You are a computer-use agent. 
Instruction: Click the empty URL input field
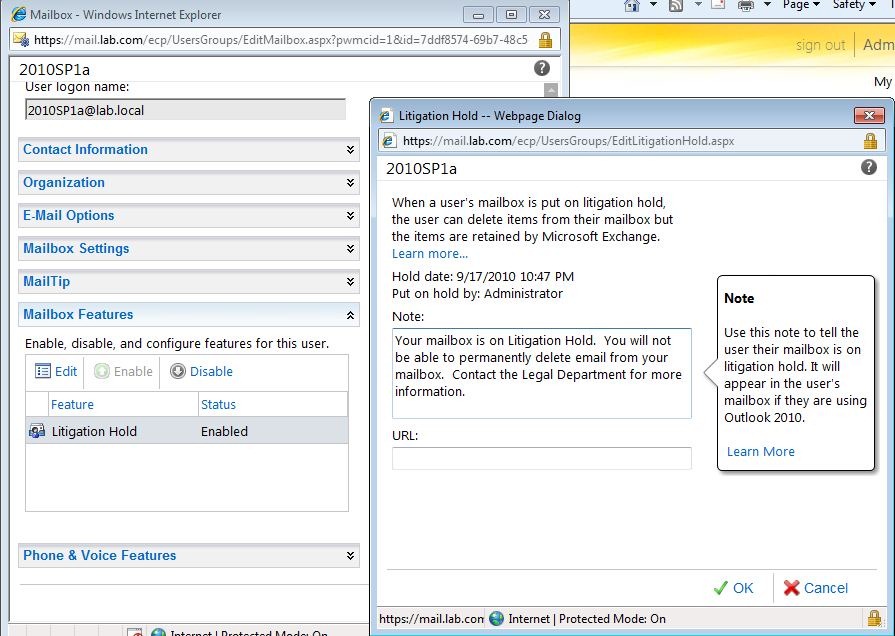click(x=542, y=458)
